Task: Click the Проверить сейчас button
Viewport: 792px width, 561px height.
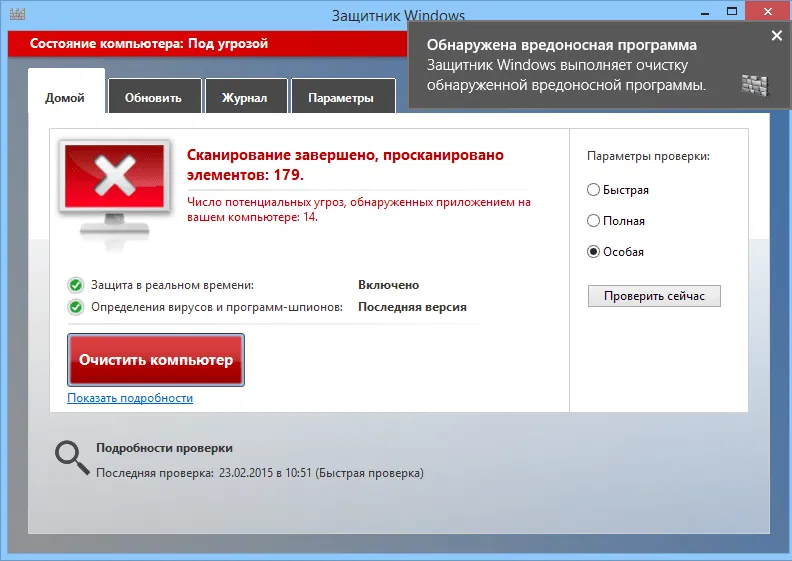Action: pos(654,296)
